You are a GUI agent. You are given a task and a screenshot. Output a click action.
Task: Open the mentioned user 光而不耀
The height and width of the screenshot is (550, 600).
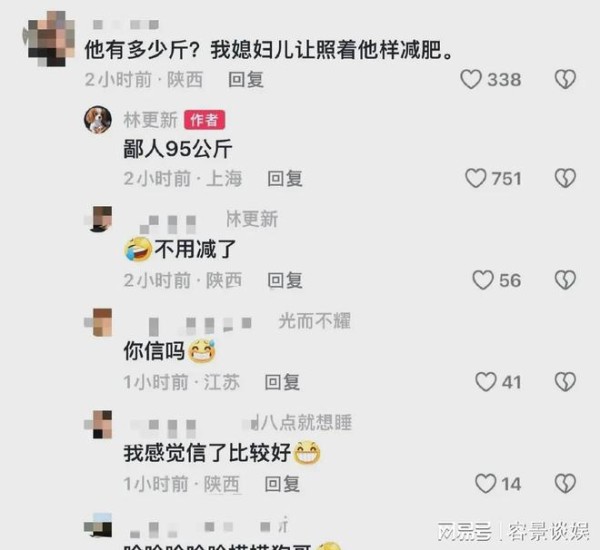pos(315,321)
